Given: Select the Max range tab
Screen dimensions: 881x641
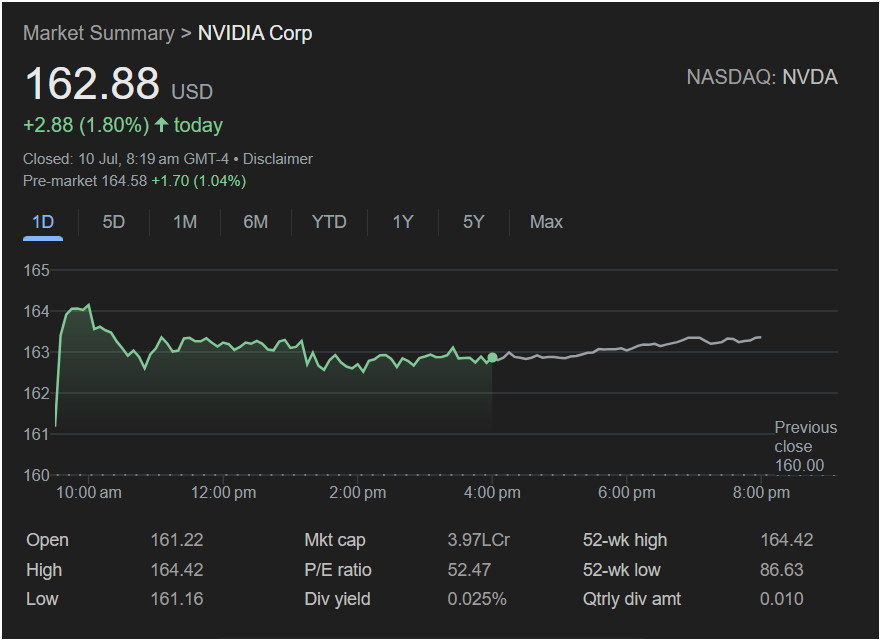Looking at the screenshot, I should [x=546, y=222].
